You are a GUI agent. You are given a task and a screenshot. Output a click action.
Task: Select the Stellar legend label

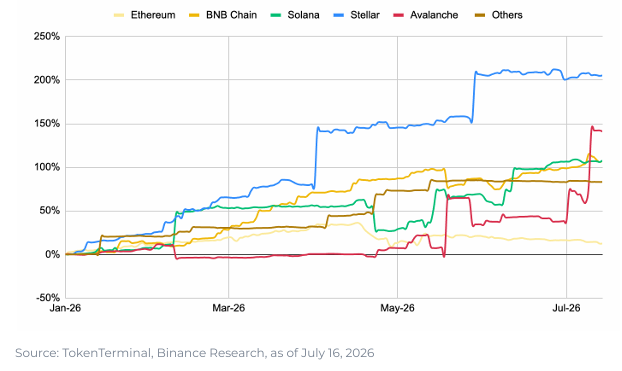365,15
